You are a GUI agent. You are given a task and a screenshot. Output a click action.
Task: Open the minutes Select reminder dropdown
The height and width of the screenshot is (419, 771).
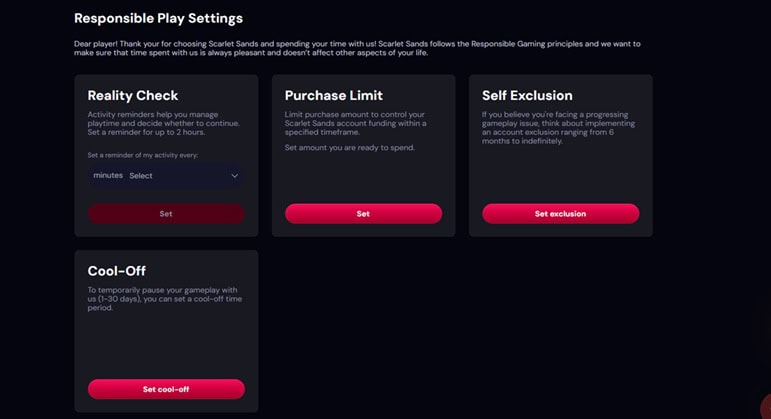166,176
